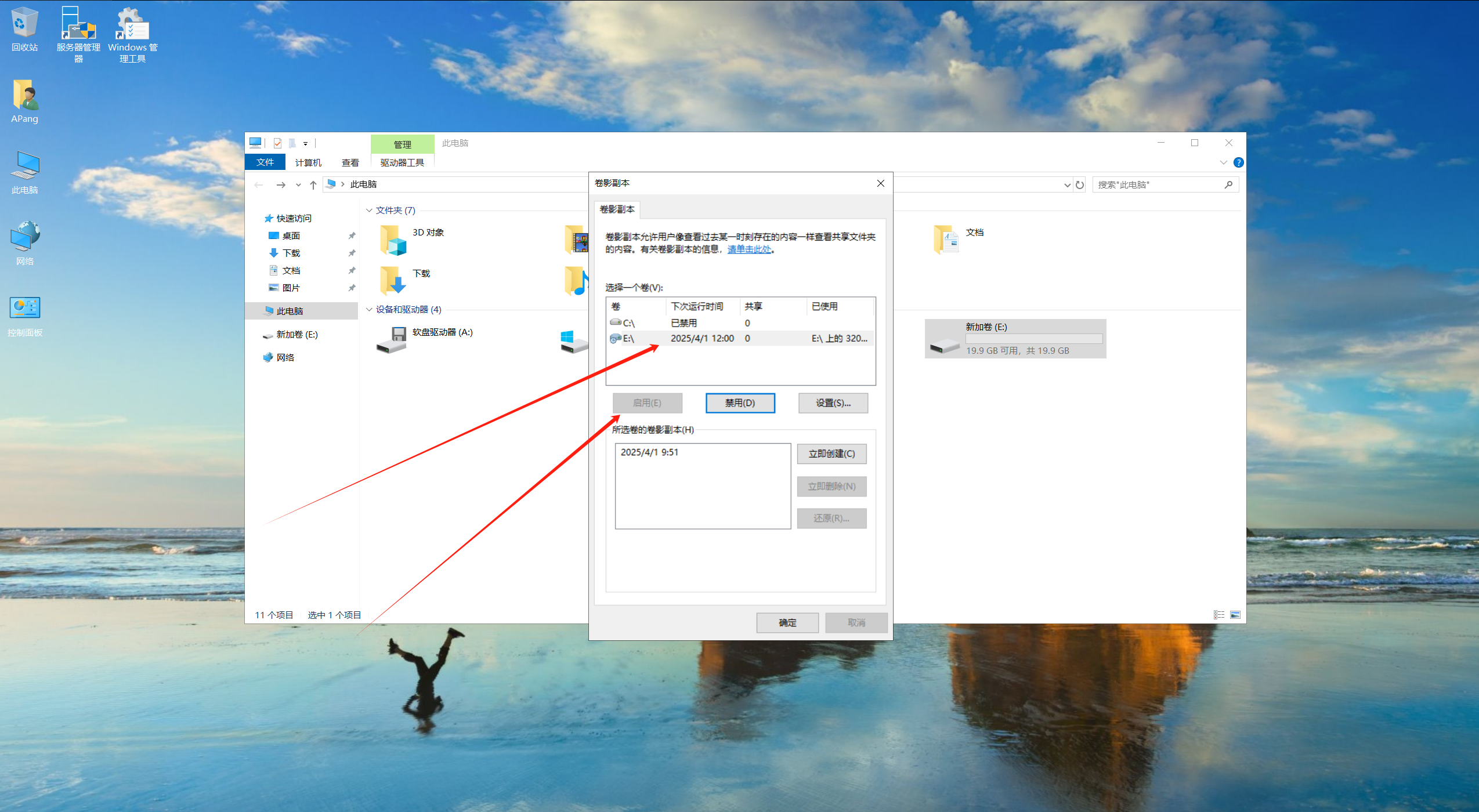Collapse the 设备和驱动器 (4) group
The height and width of the screenshot is (812, 1479).
(369, 310)
